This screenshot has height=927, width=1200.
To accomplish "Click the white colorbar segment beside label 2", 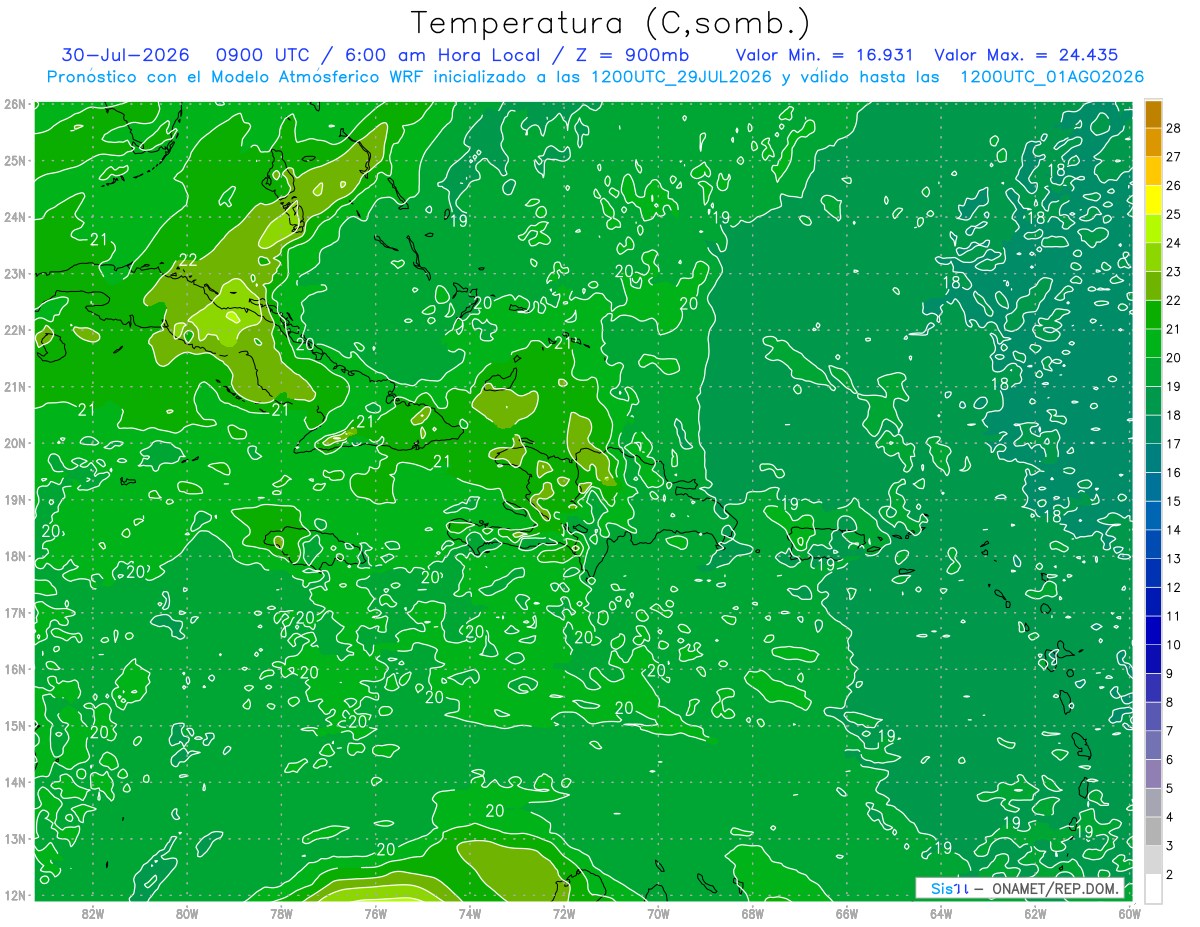I will (x=1153, y=889).
